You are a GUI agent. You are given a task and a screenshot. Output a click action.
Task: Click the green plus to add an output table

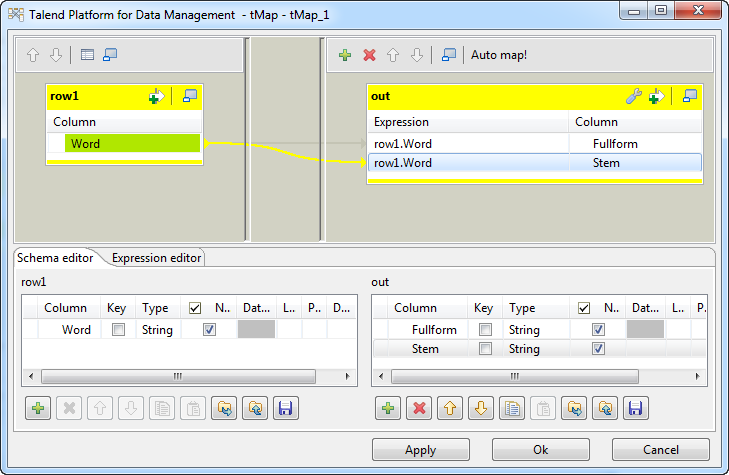(345, 55)
